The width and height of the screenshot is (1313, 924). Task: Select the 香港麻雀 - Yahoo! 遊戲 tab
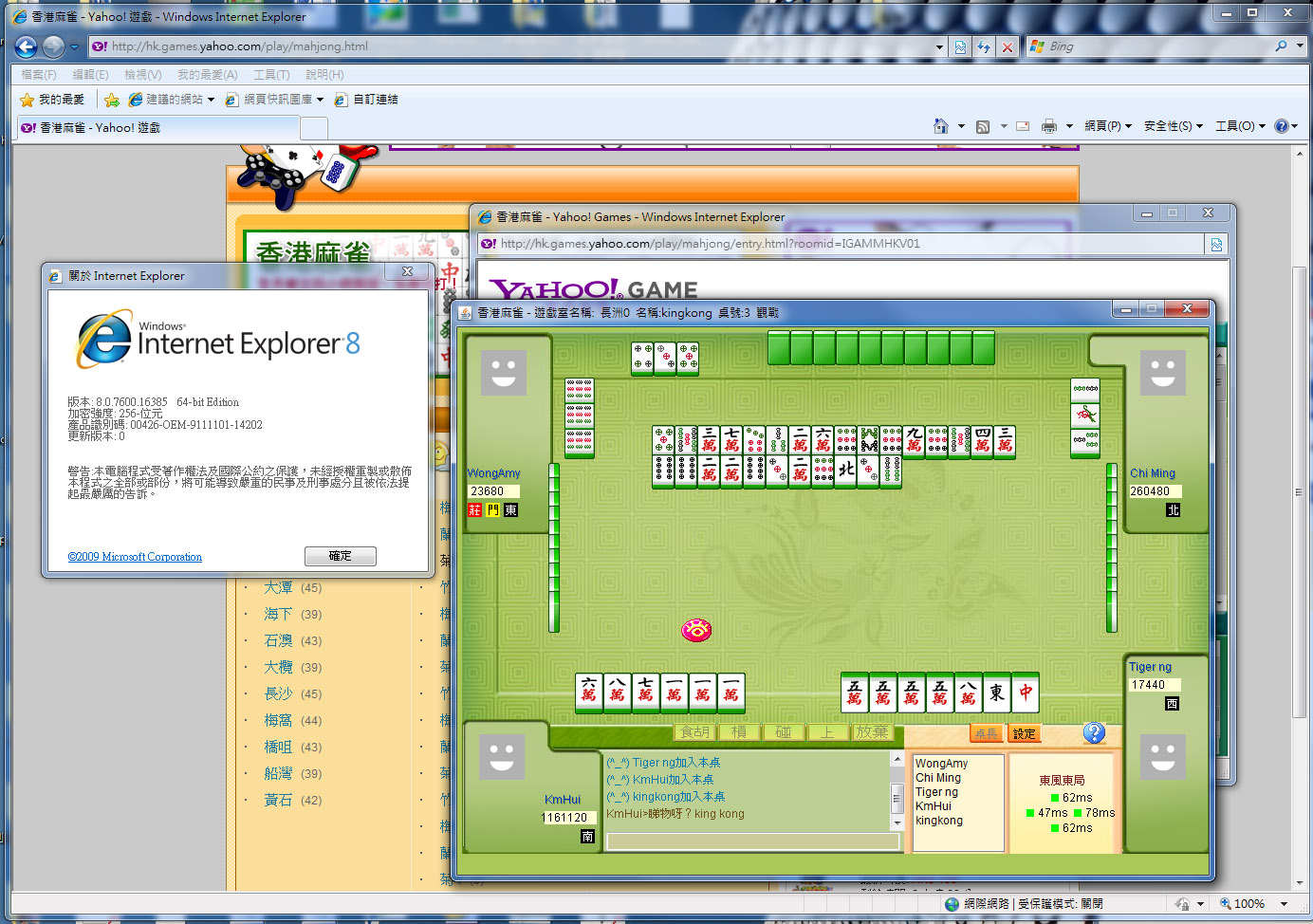click(157, 127)
